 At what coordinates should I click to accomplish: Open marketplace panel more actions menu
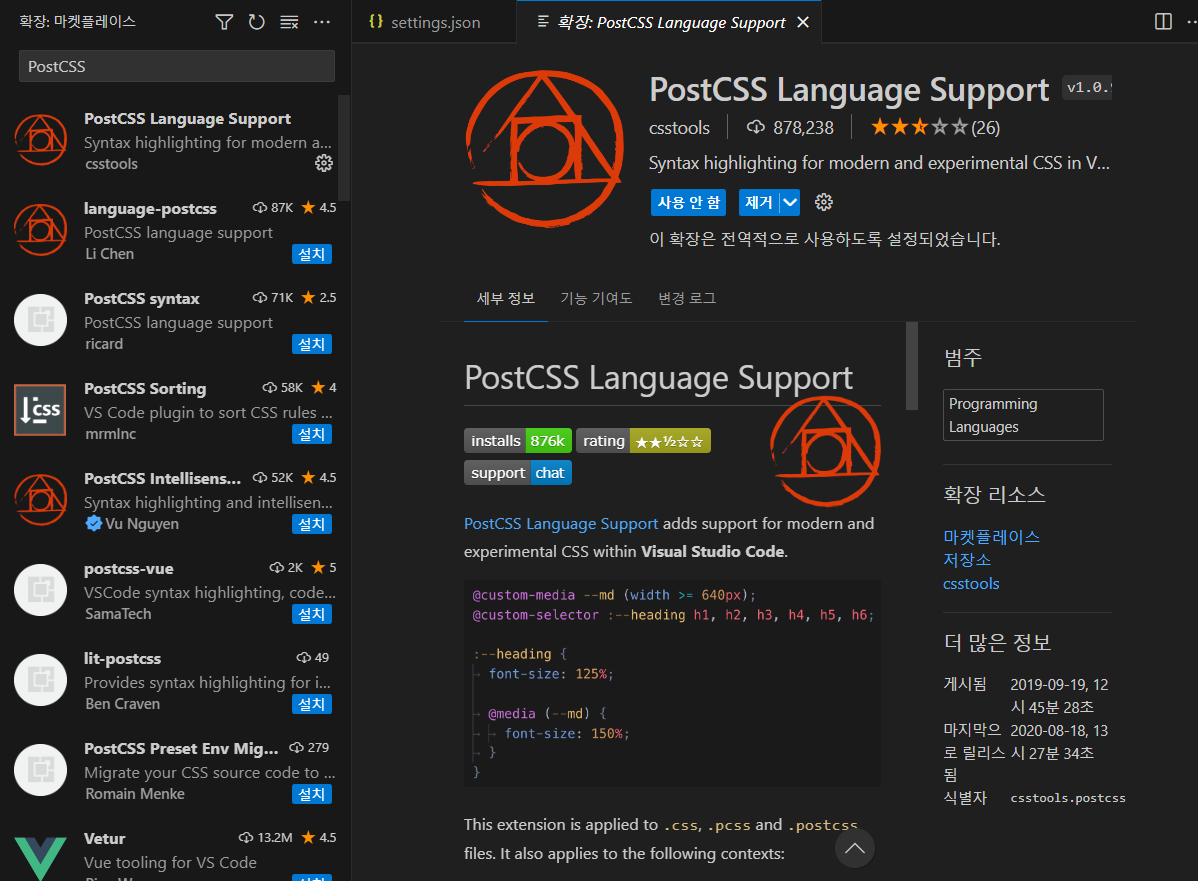tap(322, 22)
